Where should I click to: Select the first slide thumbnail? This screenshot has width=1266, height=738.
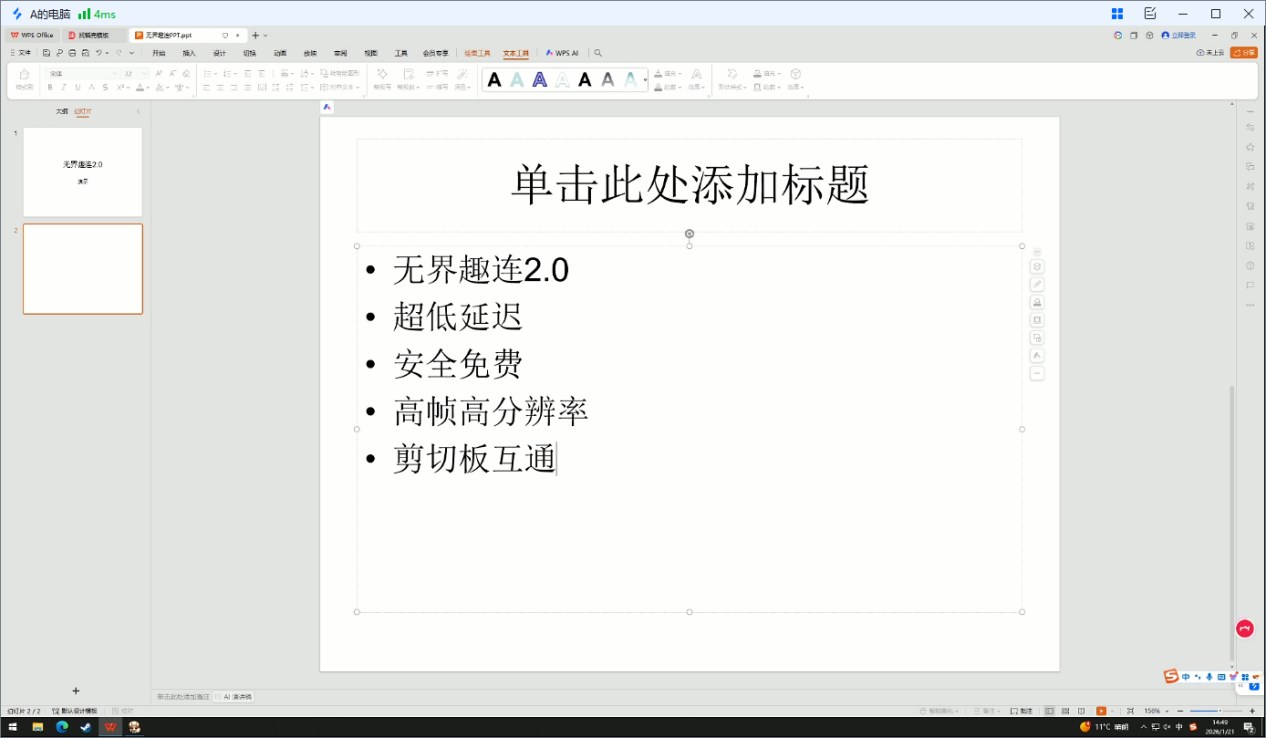pyautogui.click(x=83, y=172)
